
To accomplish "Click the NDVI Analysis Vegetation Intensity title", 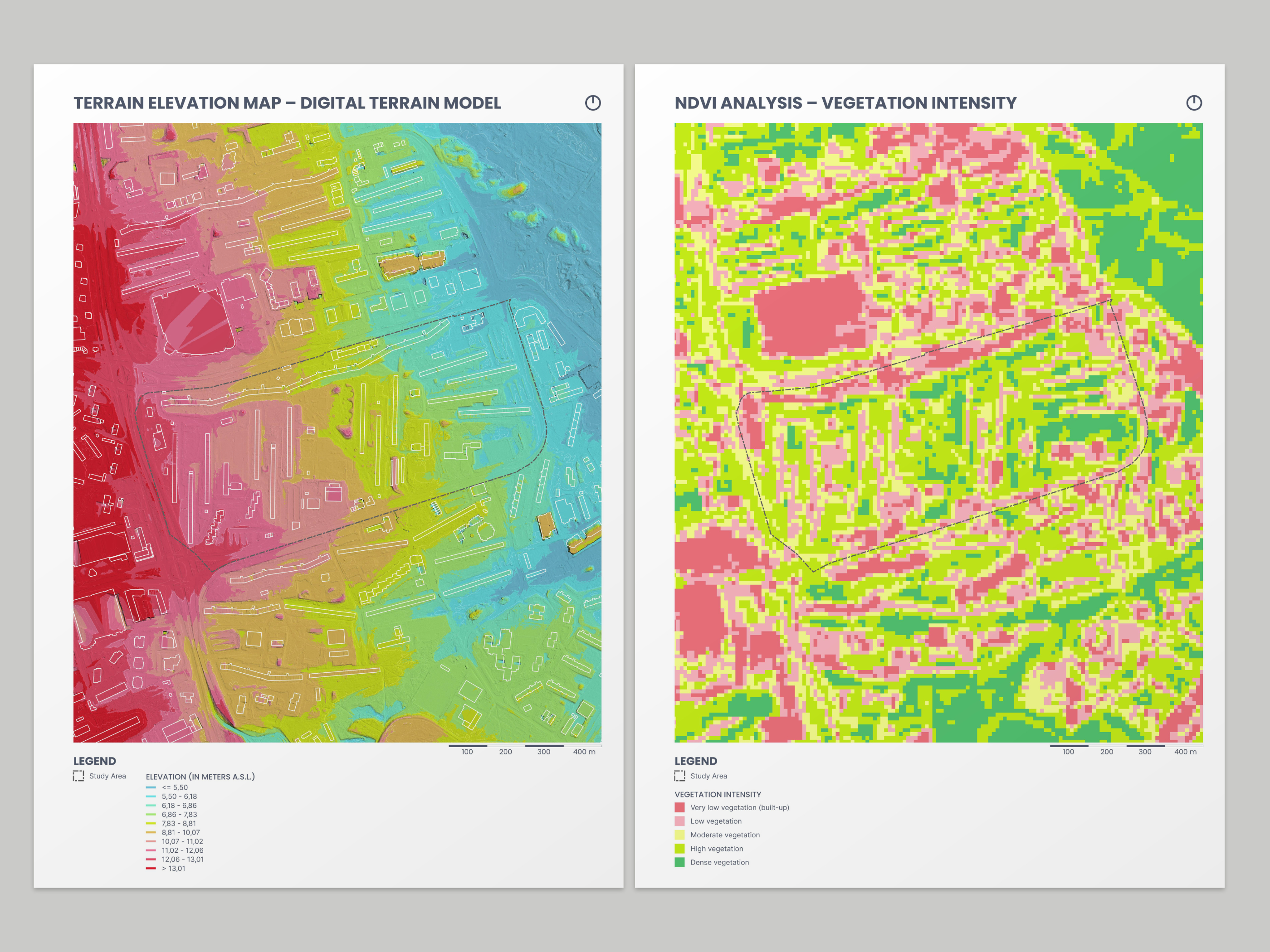I will [845, 103].
